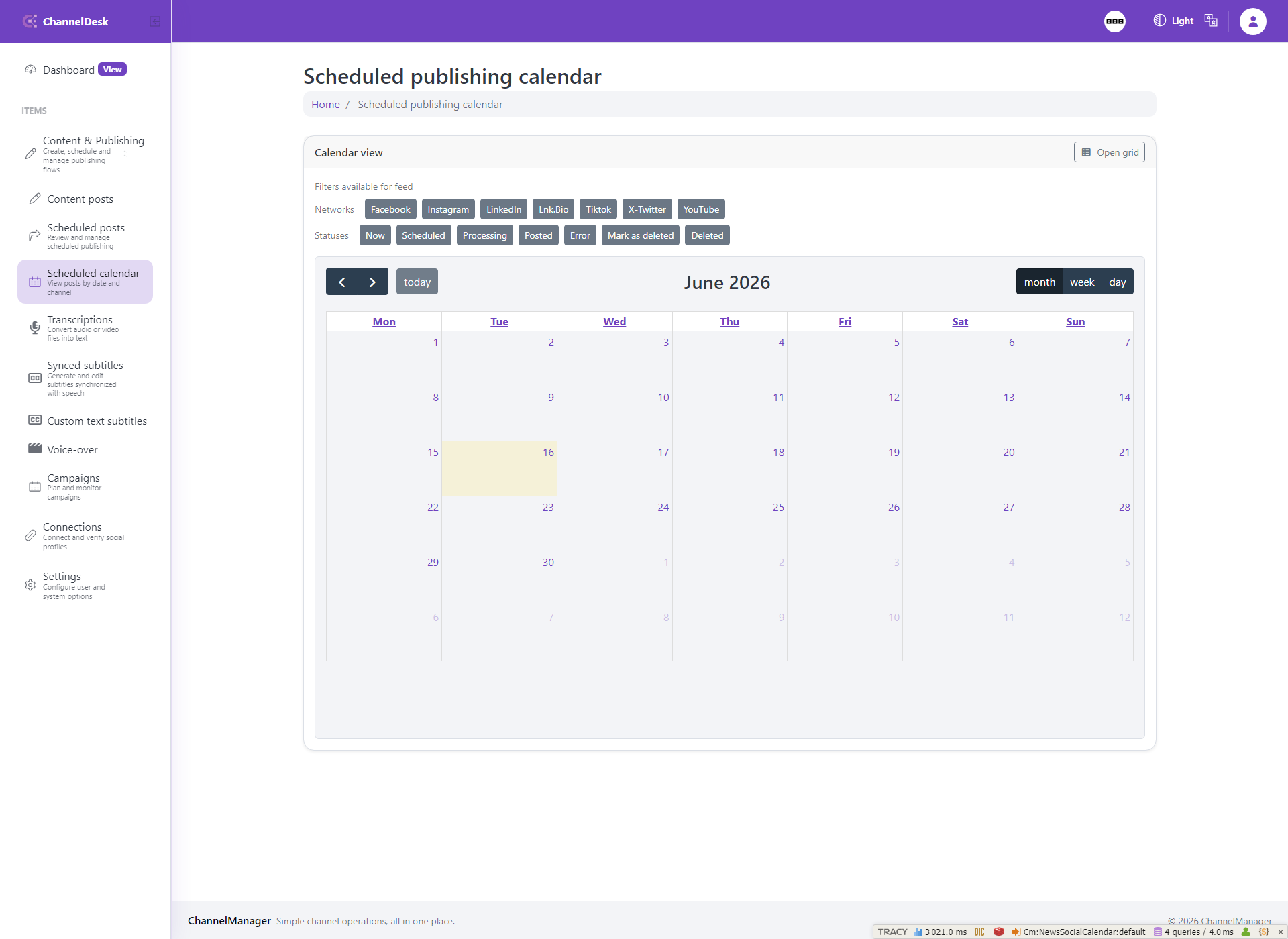Toggle the YouTube network filter
This screenshot has height=939, width=1288.
[701, 209]
